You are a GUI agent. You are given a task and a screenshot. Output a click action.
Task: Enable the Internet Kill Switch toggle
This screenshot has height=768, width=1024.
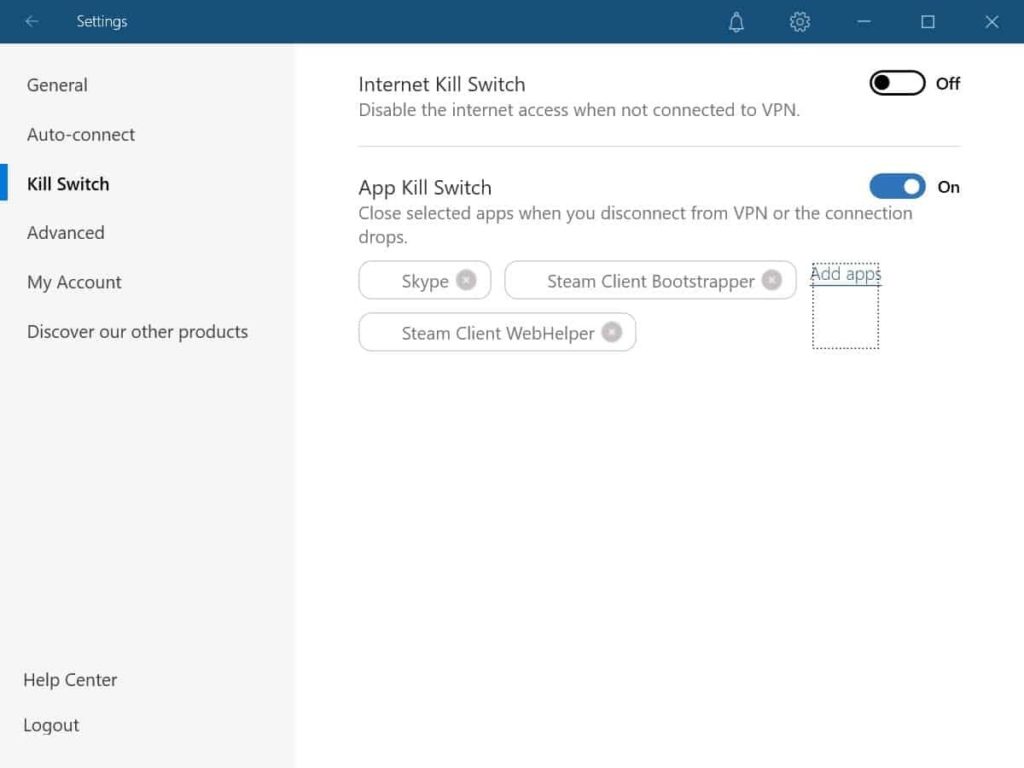tap(896, 84)
